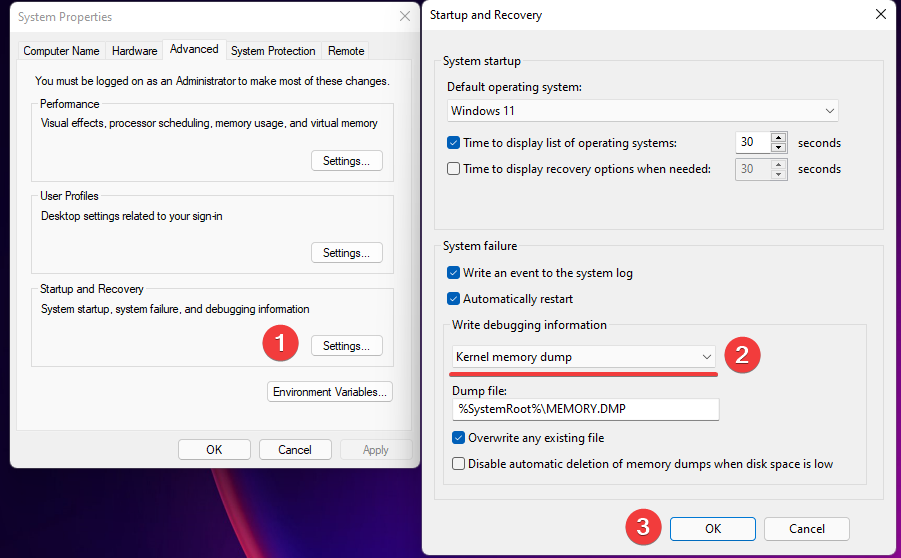This screenshot has width=901, height=558.
Task: Open User Profiles Settings button
Action: tap(346, 253)
